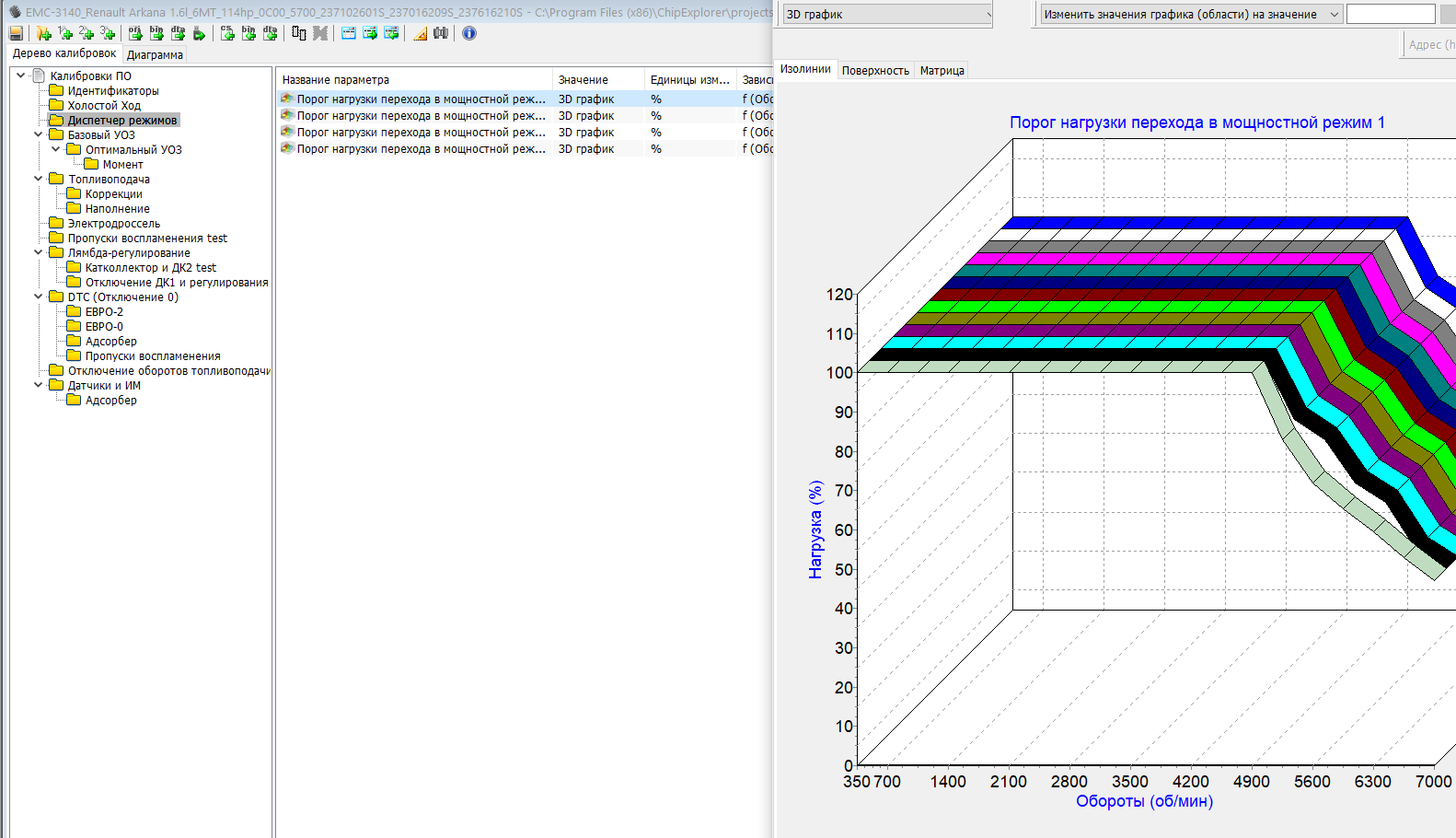Open 'Изменить значения графика' operation dropdown
The width and height of the screenshot is (1456, 838).
coord(1191,15)
